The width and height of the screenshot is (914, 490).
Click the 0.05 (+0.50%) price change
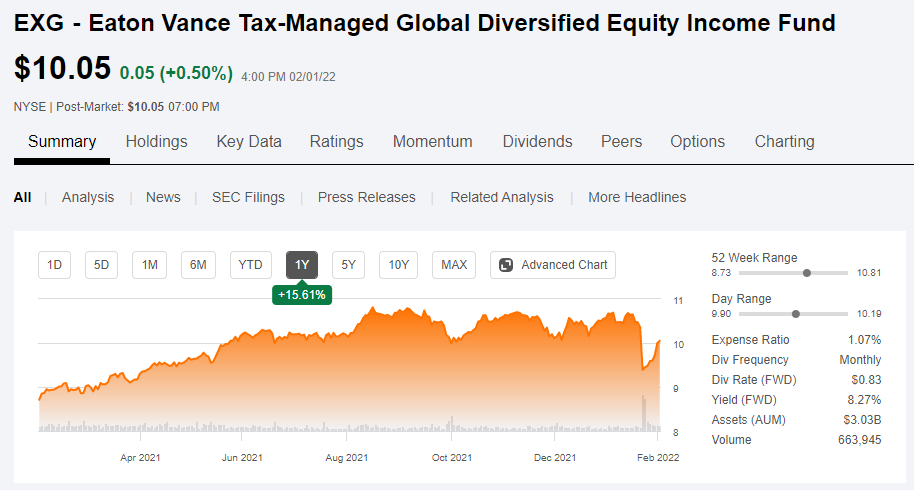click(x=176, y=73)
